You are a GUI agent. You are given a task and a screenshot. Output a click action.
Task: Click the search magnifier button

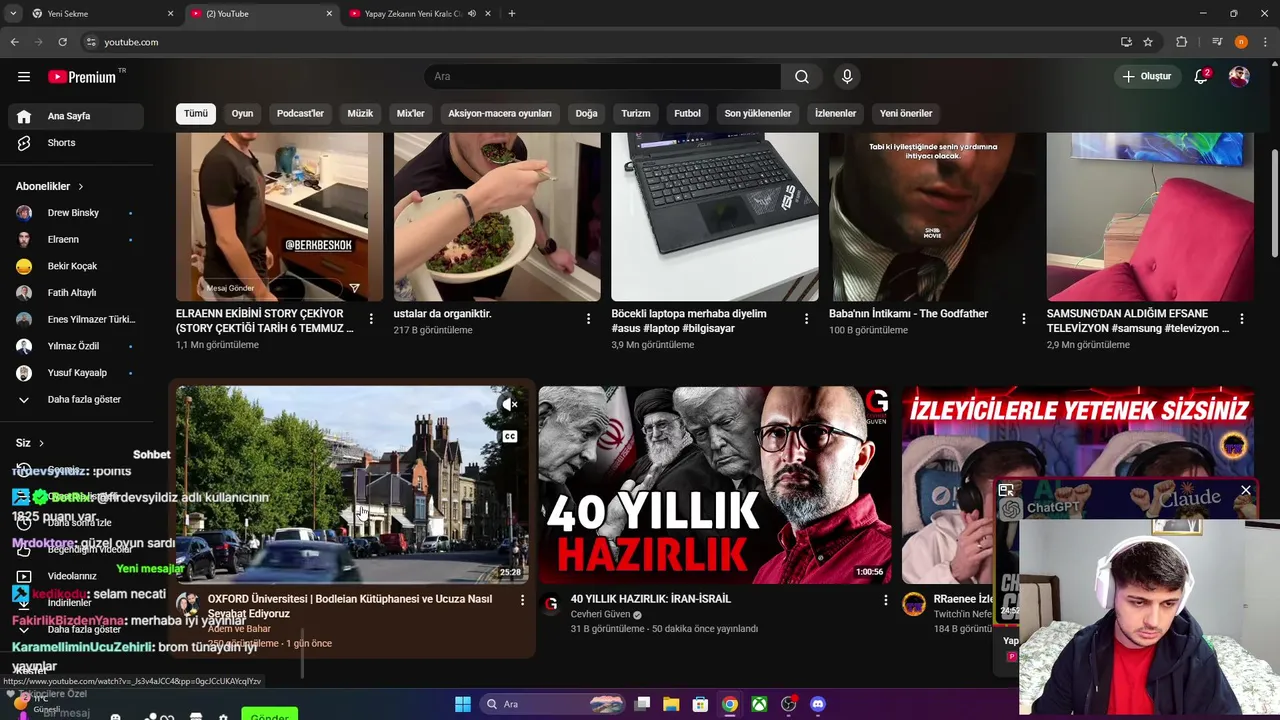pyautogui.click(x=802, y=77)
